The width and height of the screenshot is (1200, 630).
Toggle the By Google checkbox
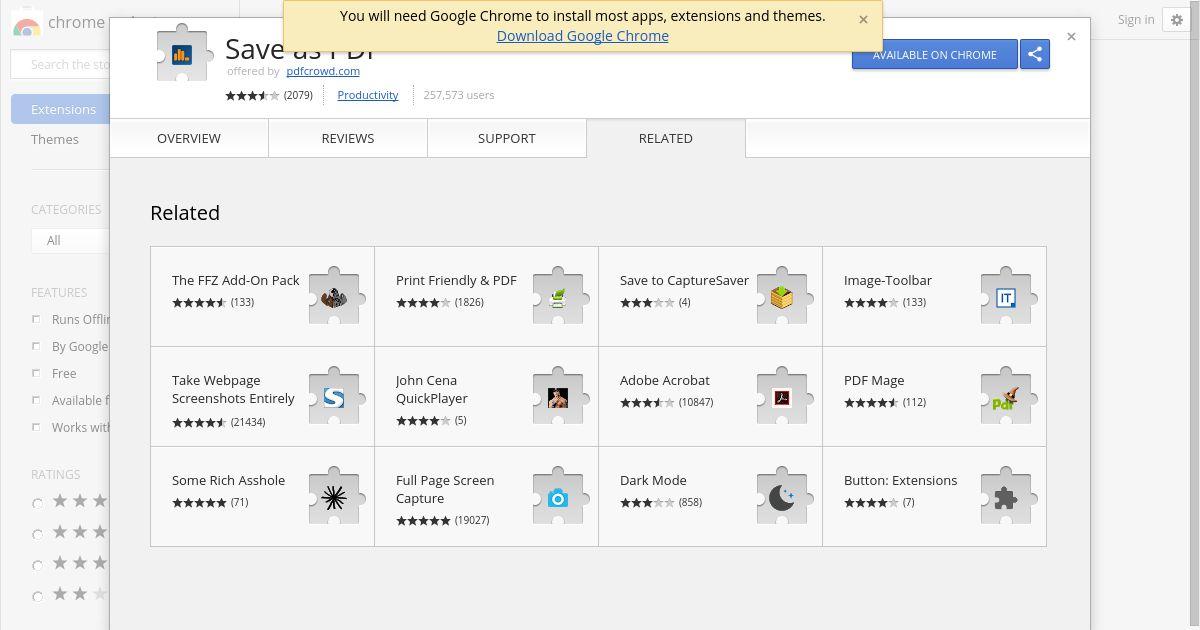click(36, 346)
